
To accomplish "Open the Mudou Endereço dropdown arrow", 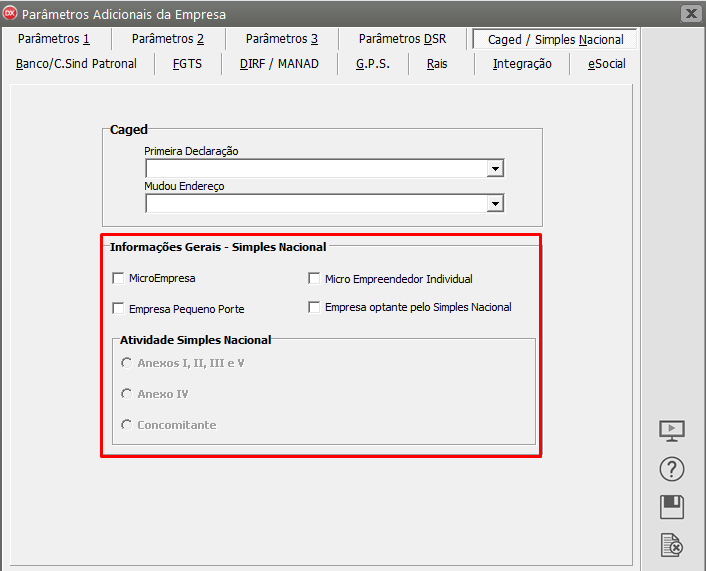I will click(x=494, y=204).
